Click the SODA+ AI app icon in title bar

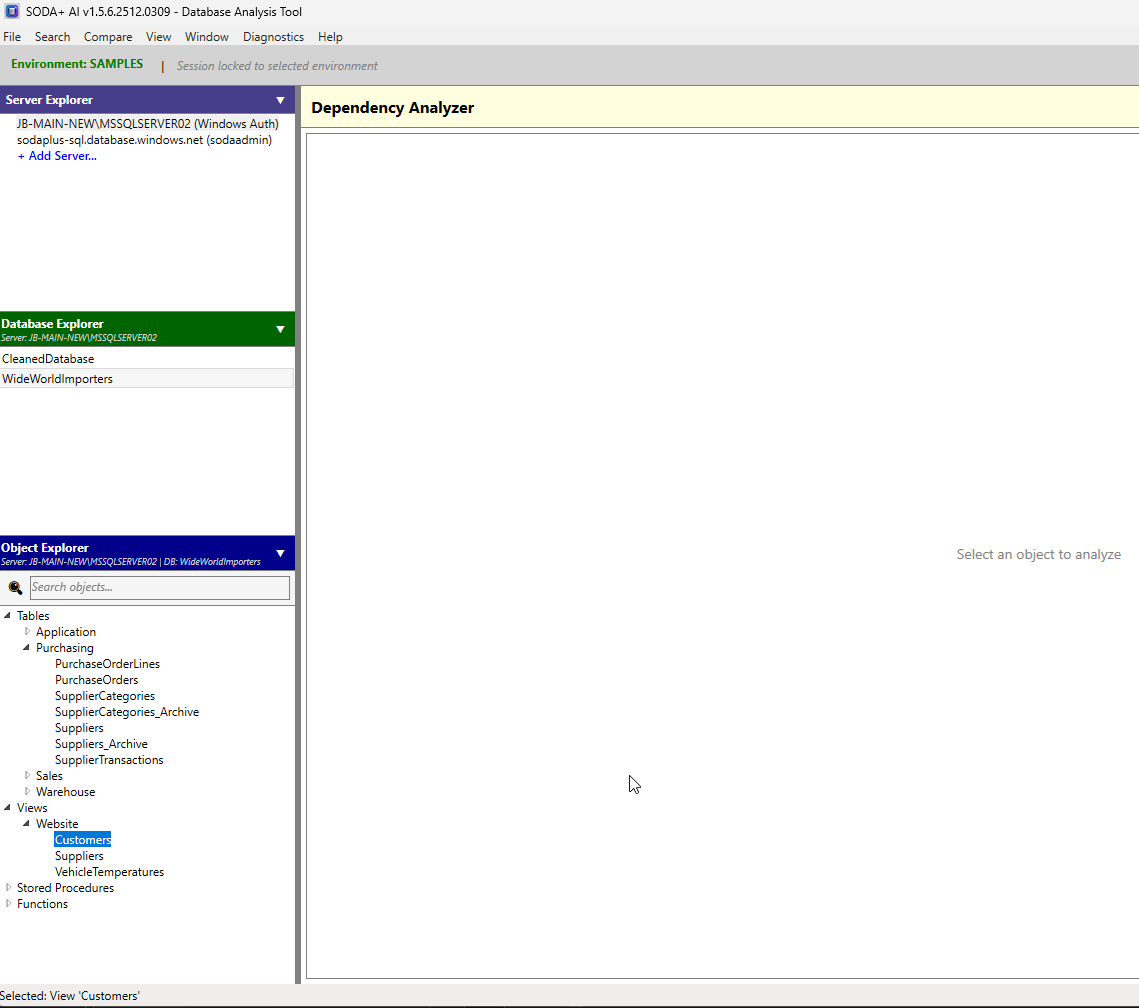click(x=12, y=12)
